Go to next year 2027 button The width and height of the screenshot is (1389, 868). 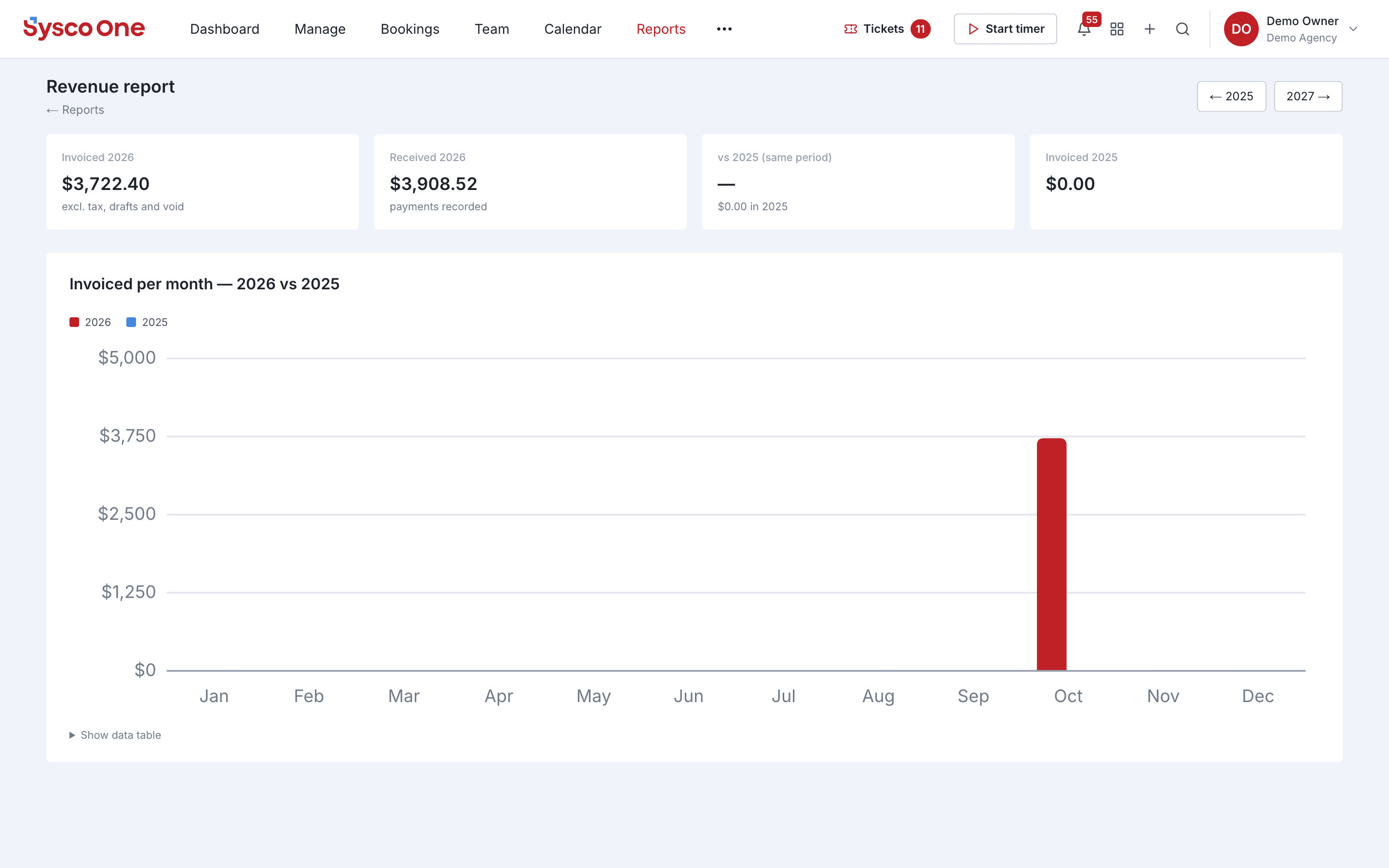click(1308, 96)
